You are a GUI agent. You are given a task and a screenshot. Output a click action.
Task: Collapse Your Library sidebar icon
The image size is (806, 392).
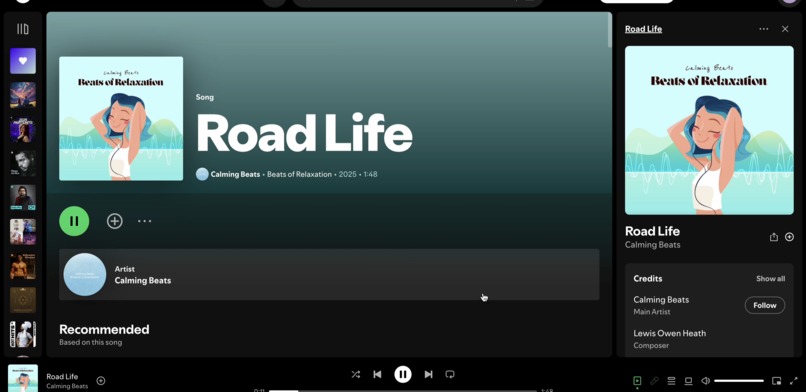point(23,29)
